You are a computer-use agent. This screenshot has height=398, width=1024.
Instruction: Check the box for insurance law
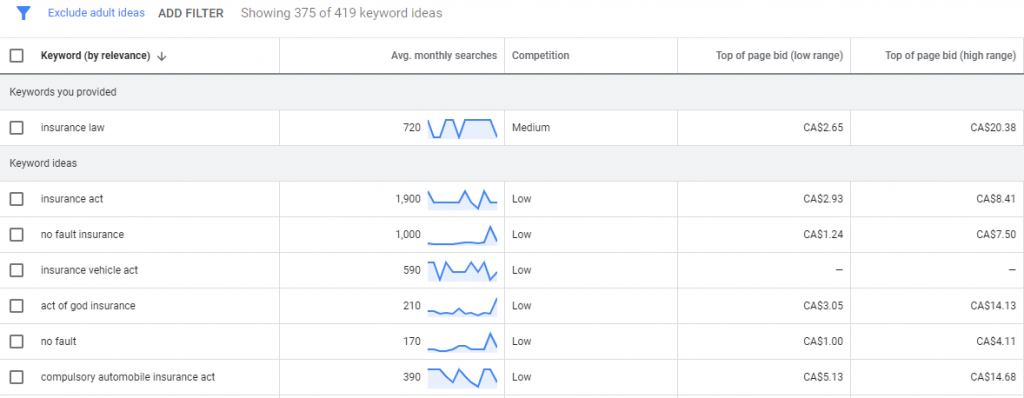point(16,128)
